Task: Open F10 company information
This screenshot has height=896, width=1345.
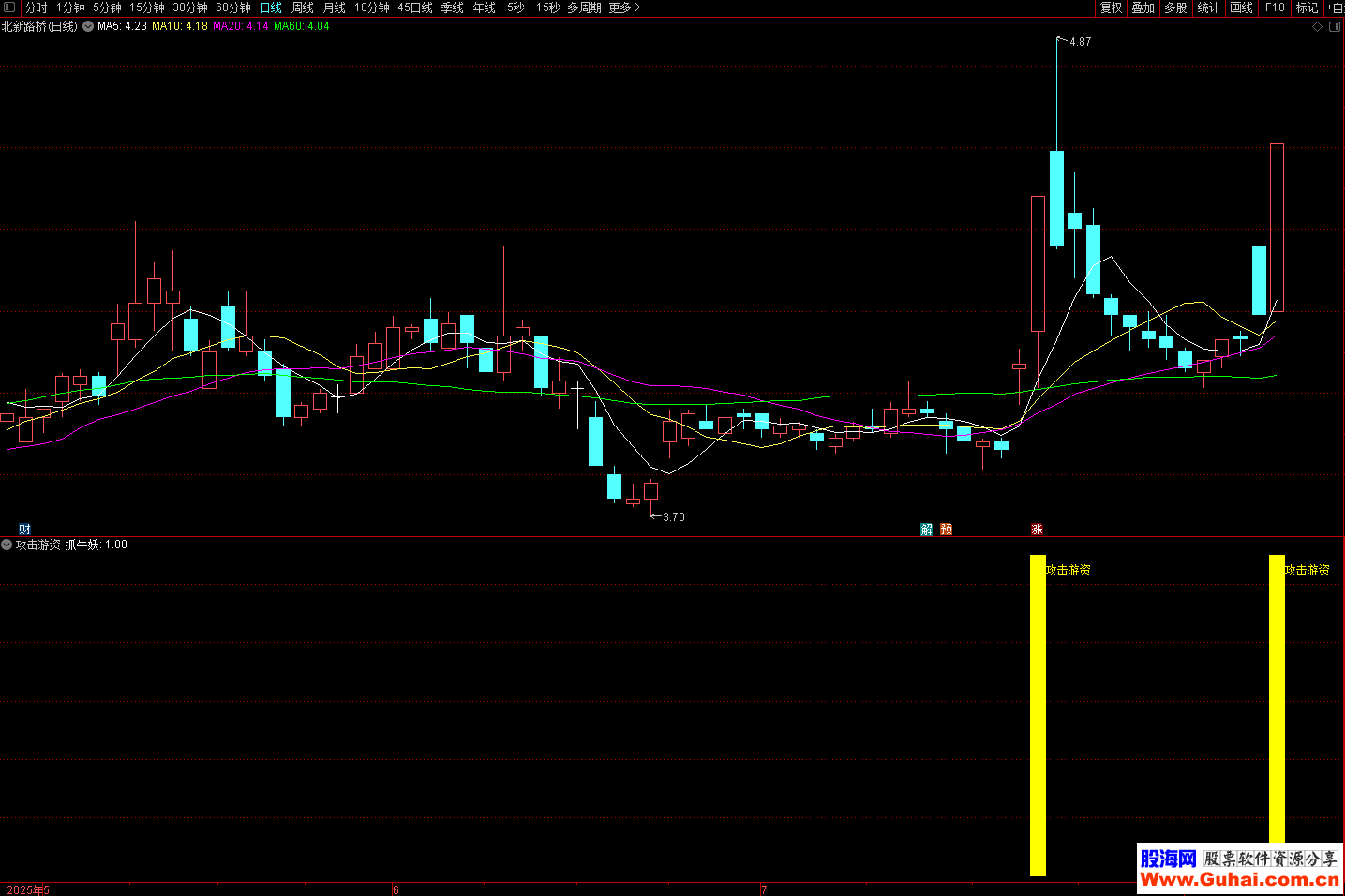Action: [x=1275, y=7]
